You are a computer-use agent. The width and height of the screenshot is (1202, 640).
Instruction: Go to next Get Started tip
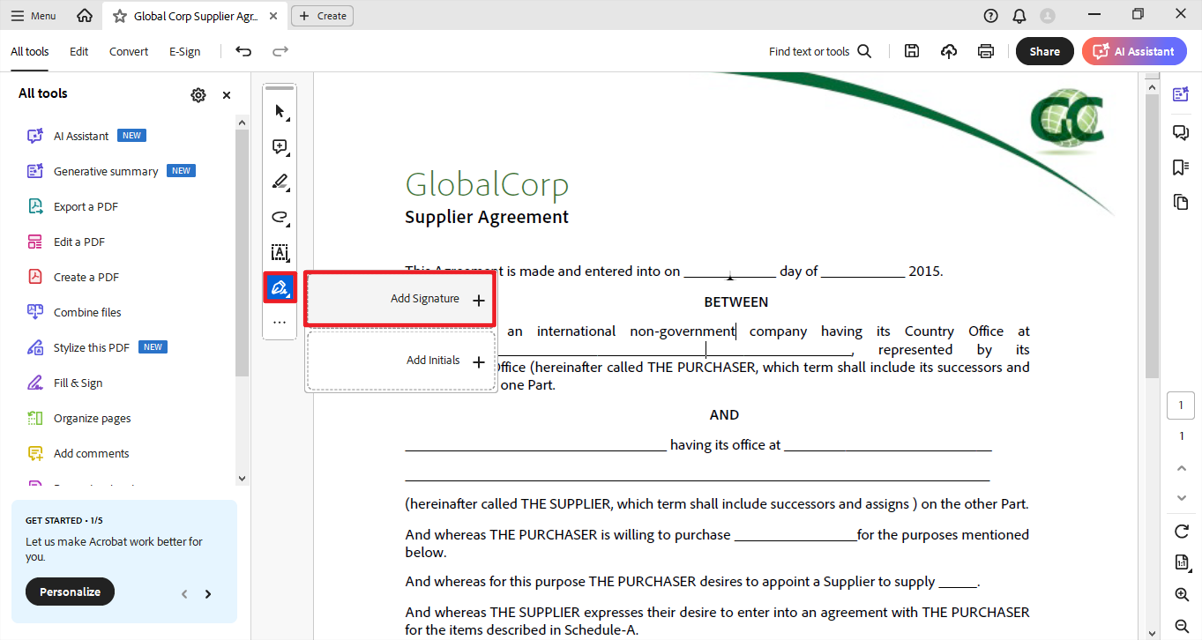pos(208,594)
